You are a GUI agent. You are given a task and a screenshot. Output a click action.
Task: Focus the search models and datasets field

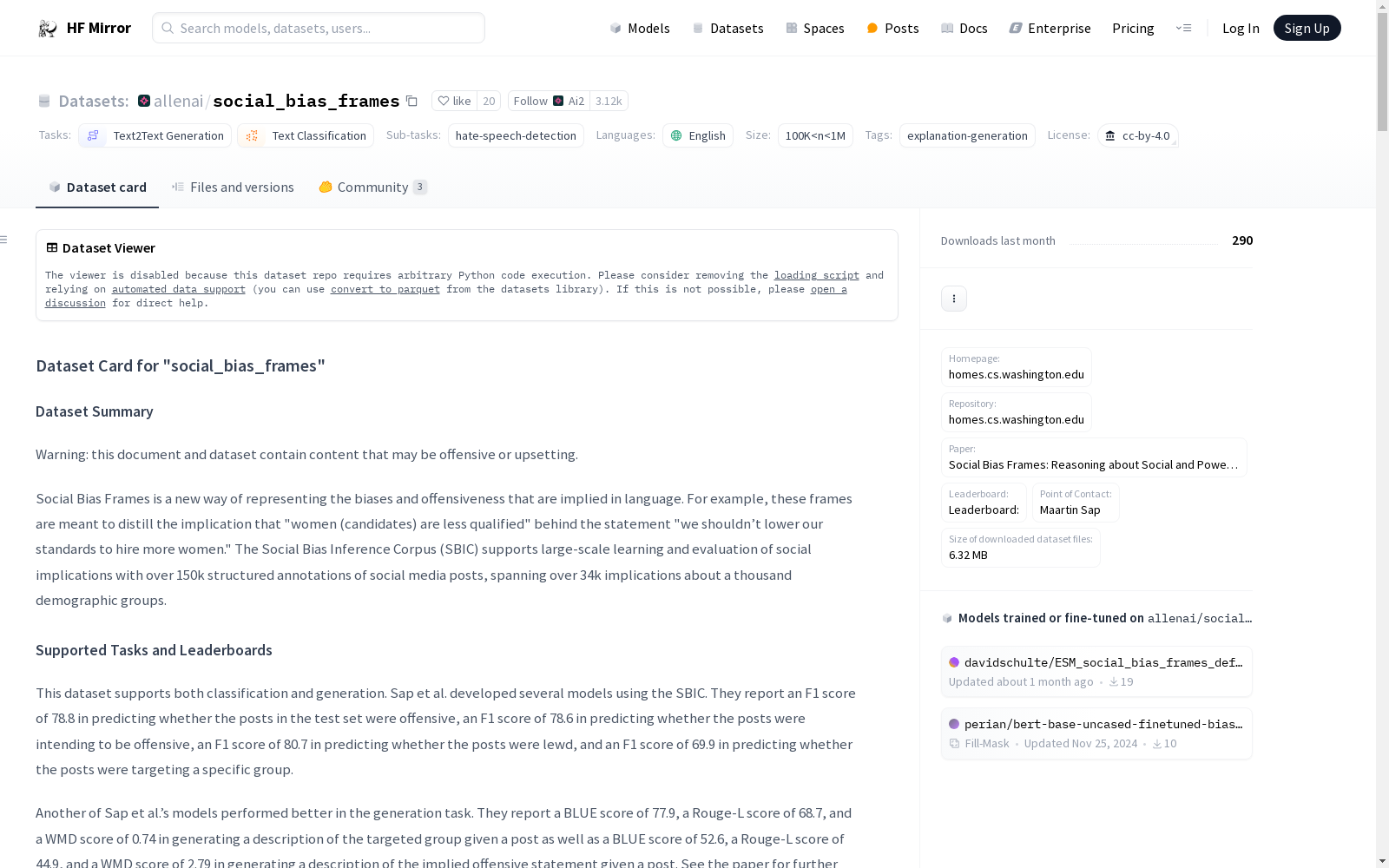coord(319,28)
